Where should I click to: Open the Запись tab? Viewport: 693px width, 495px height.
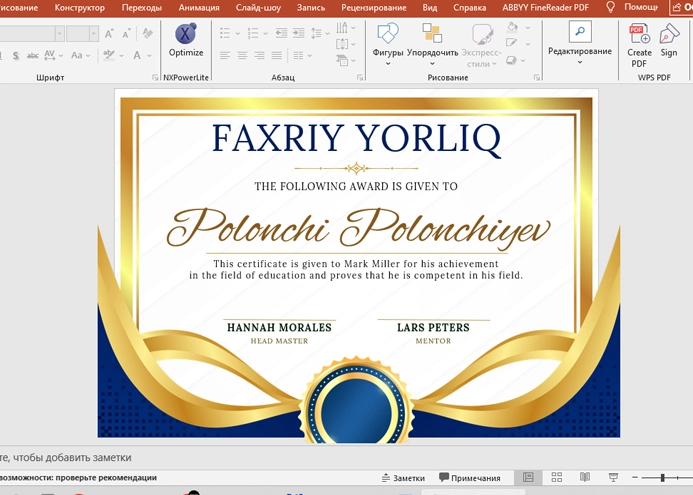(311, 8)
